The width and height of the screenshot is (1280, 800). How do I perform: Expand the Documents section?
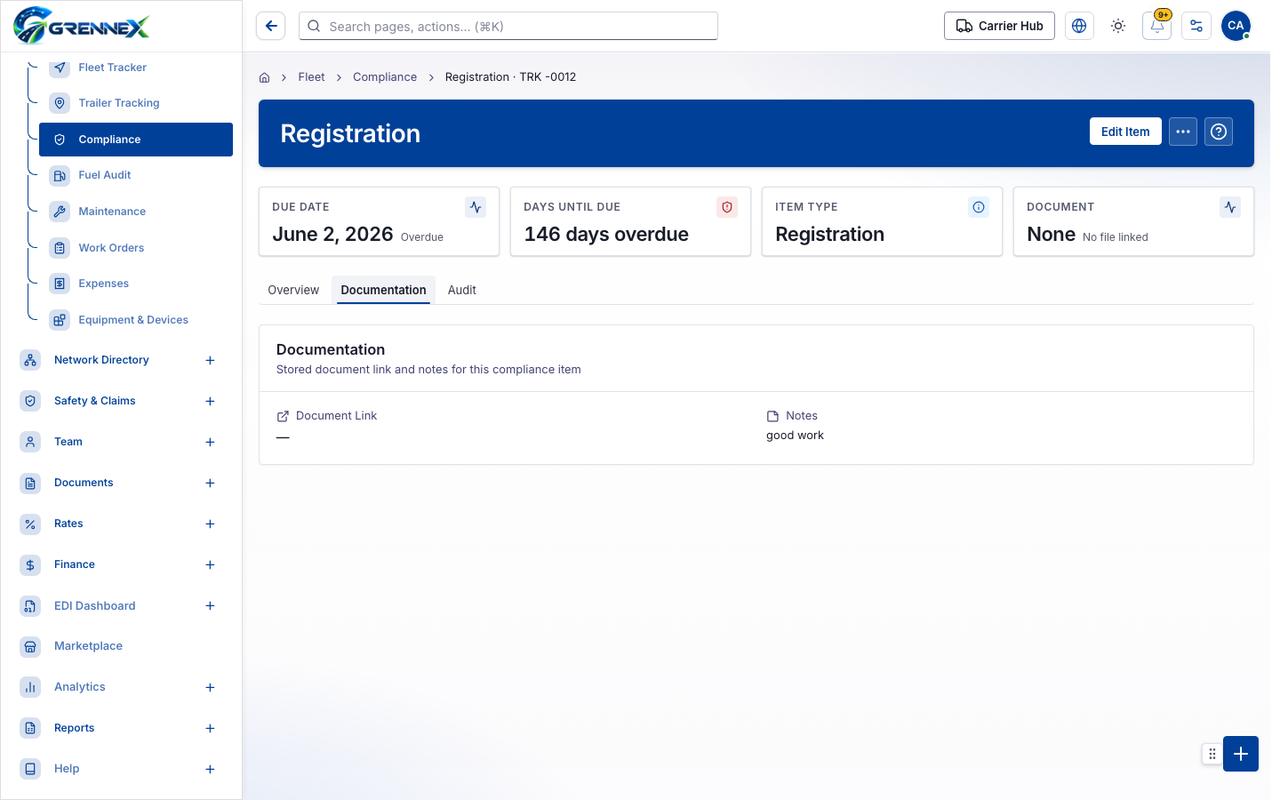[x=210, y=483]
